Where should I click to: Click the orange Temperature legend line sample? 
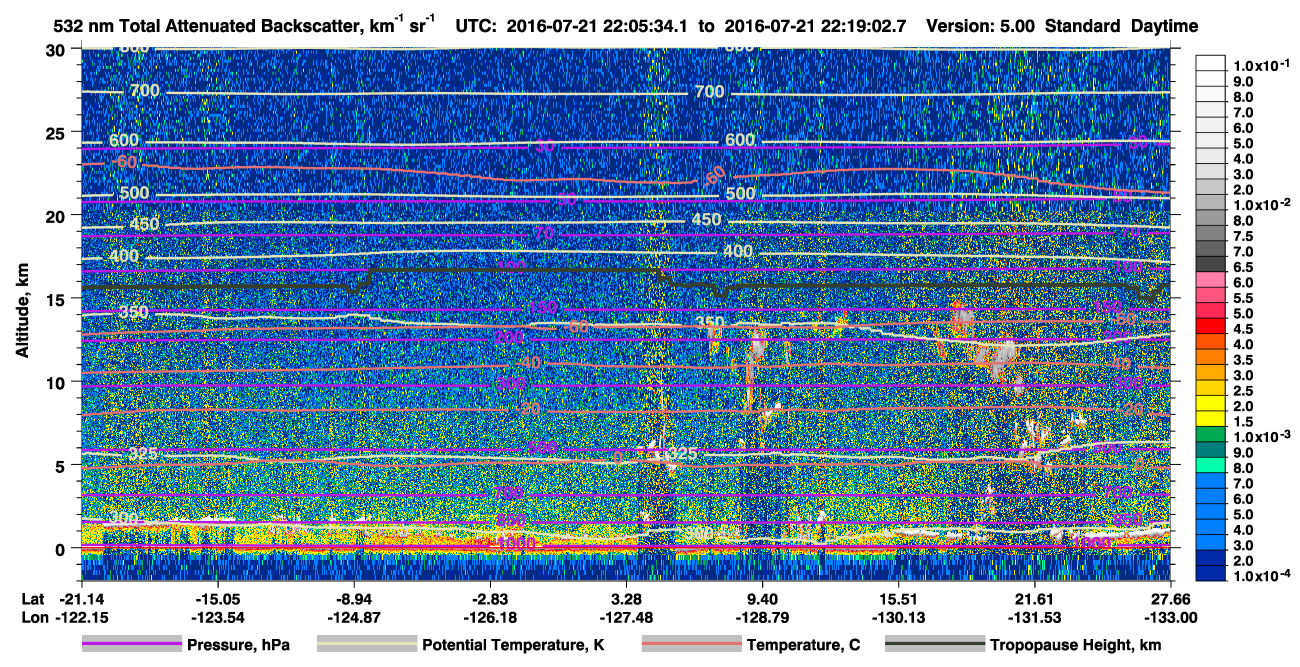(690, 645)
